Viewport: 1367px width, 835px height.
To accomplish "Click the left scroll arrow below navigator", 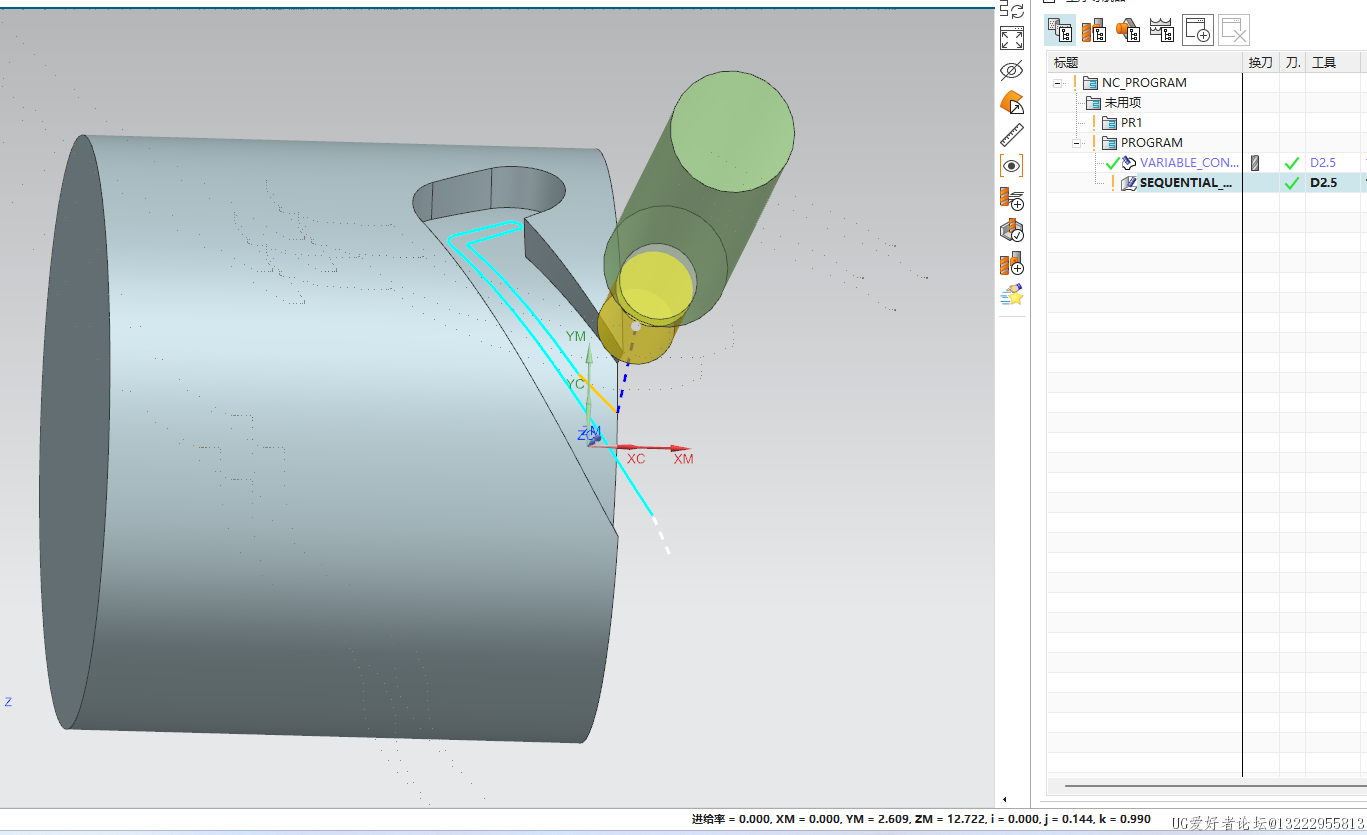I will pyautogui.click(x=1004, y=800).
